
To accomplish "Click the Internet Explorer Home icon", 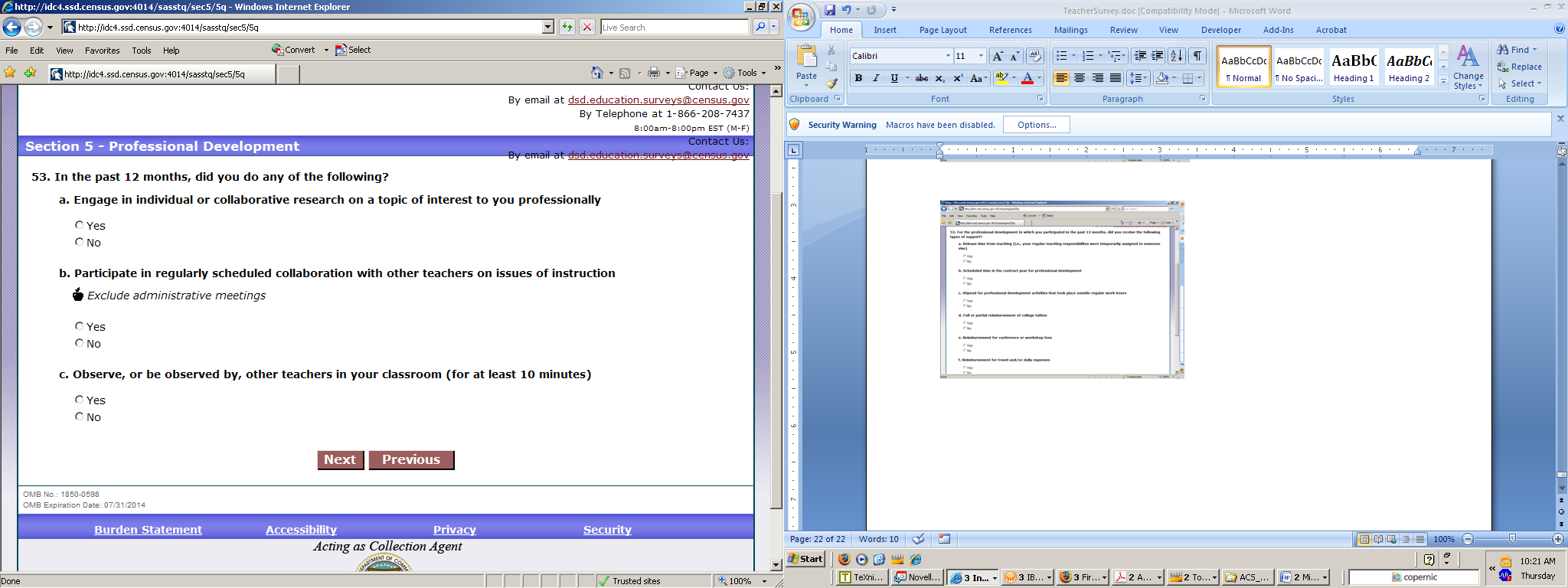I will [597, 73].
